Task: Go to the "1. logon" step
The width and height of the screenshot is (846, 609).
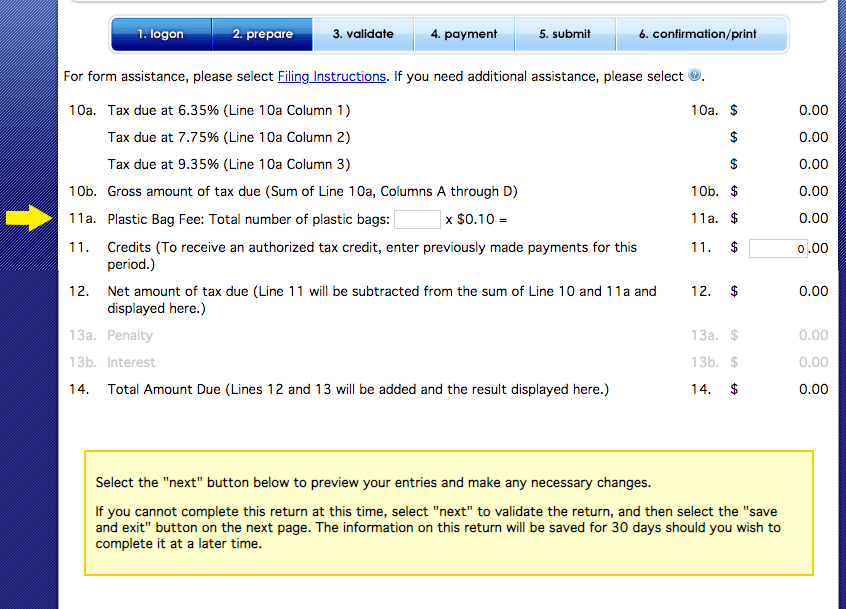Action: pyautogui.click(x=161, y=34)
